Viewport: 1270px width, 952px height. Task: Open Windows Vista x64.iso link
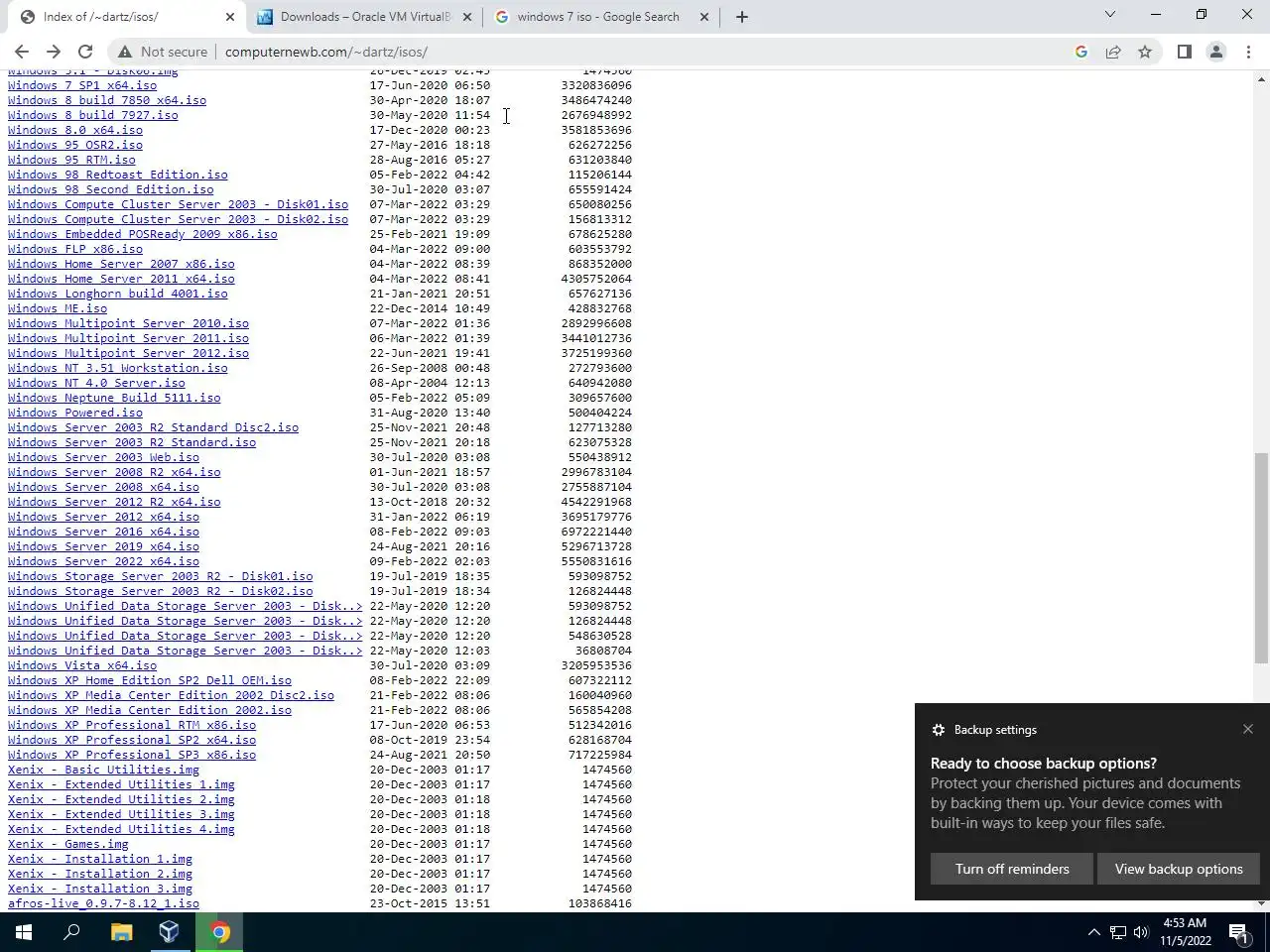[x=82, y=665]
